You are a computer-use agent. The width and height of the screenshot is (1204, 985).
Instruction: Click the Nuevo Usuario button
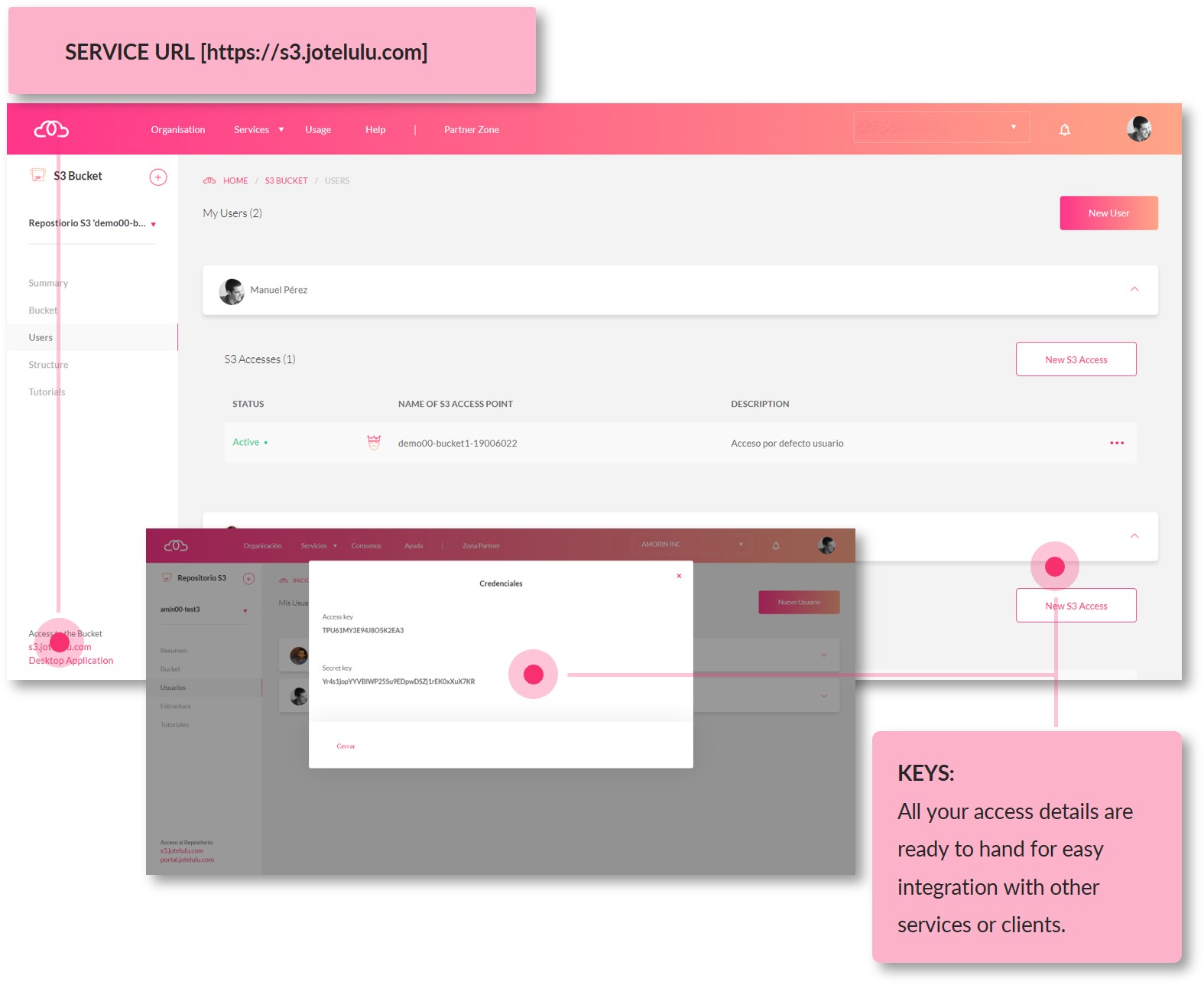click(x=799, y=602)
